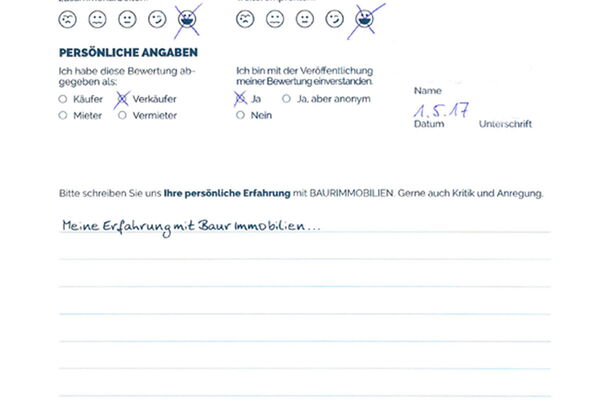Click the saddest face in the right rating row
Viewport: 600px width, 400px height.
tap(245, 19)
